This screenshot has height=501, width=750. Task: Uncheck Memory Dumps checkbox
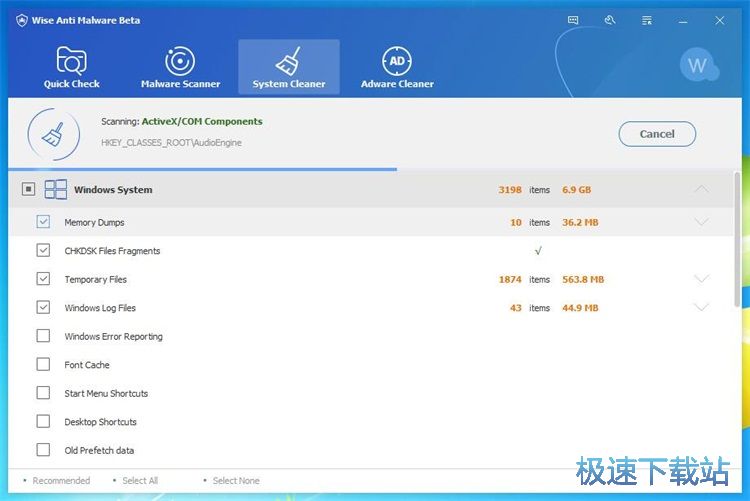coord(43,222)
